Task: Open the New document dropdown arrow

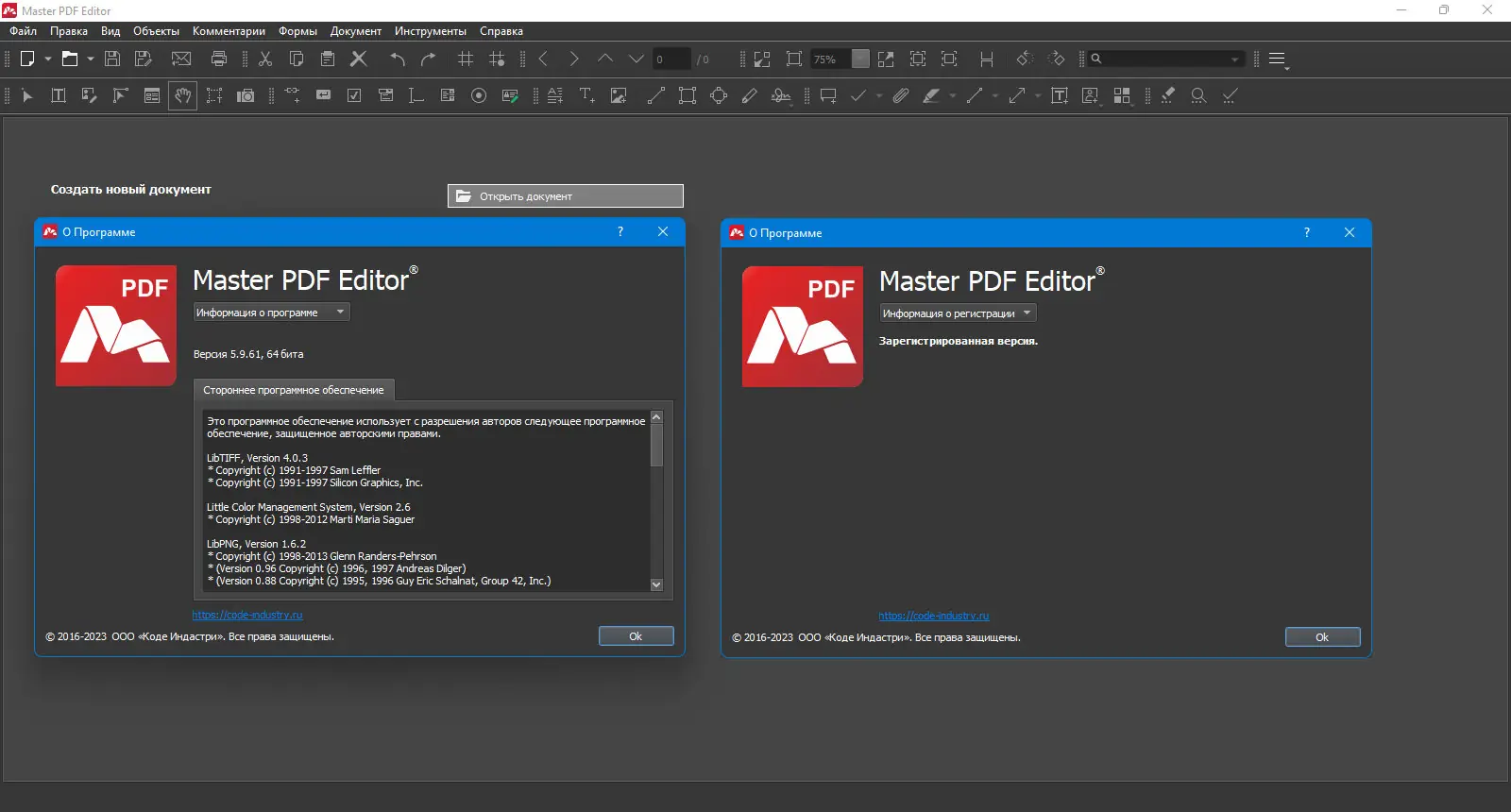Action: 48,59
